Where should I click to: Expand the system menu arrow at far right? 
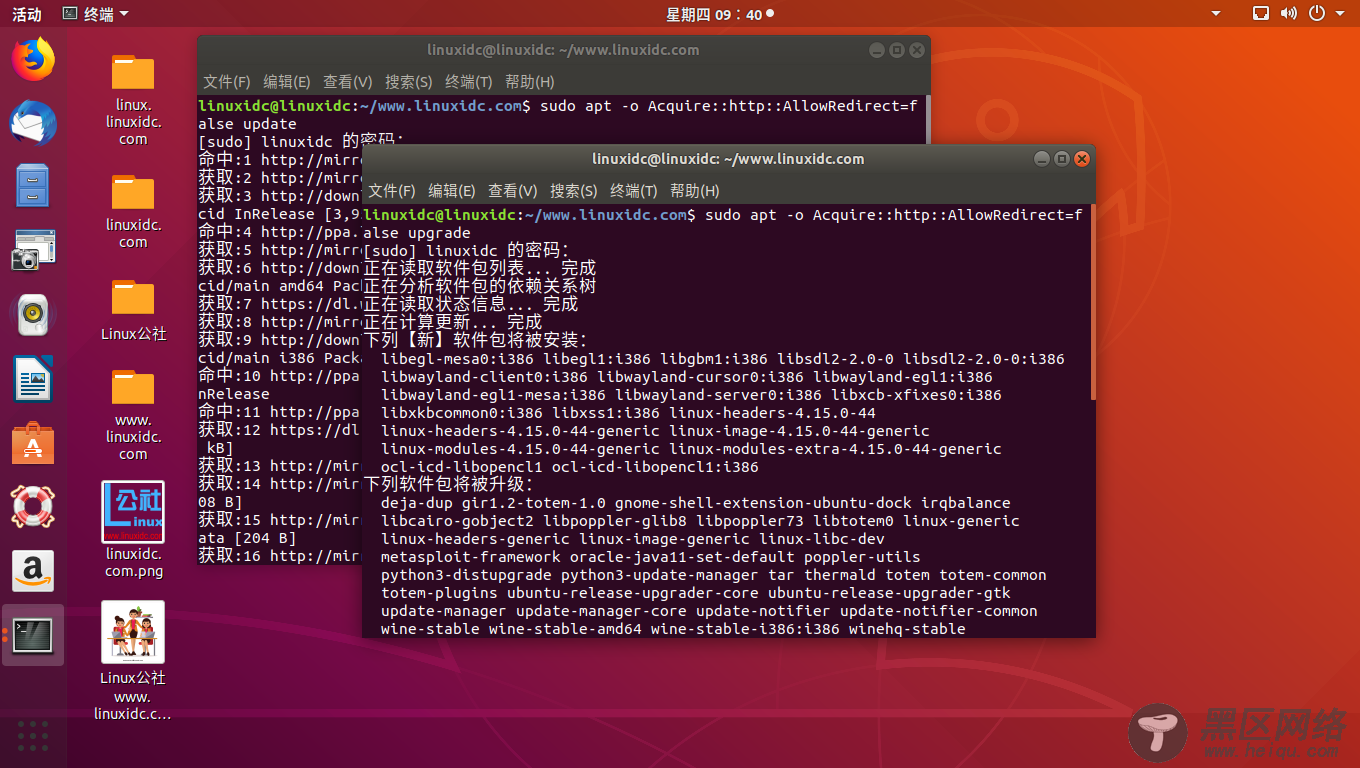click(1340, 14)
